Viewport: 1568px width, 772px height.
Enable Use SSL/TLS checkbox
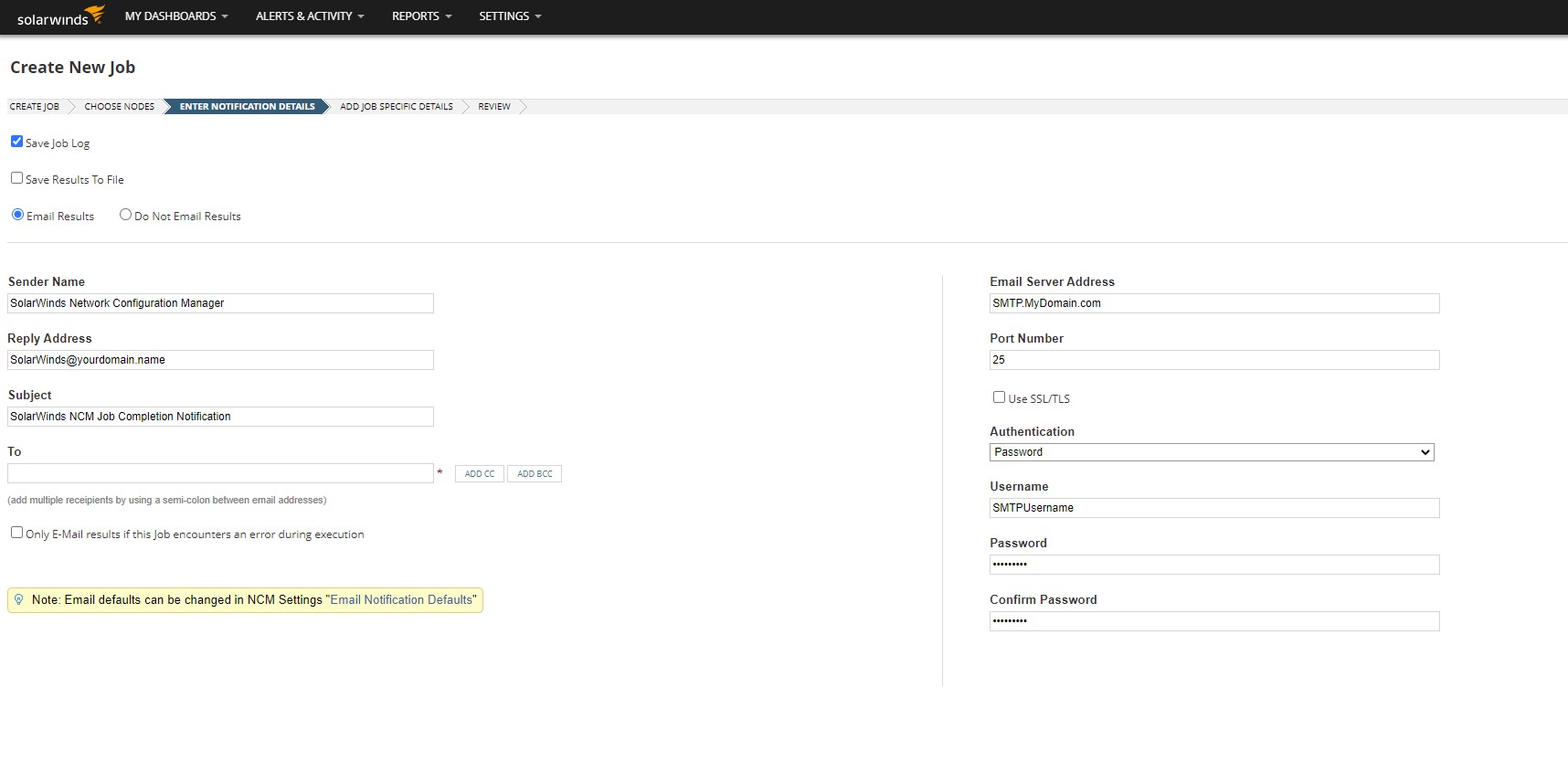click(x=999, y=397)
